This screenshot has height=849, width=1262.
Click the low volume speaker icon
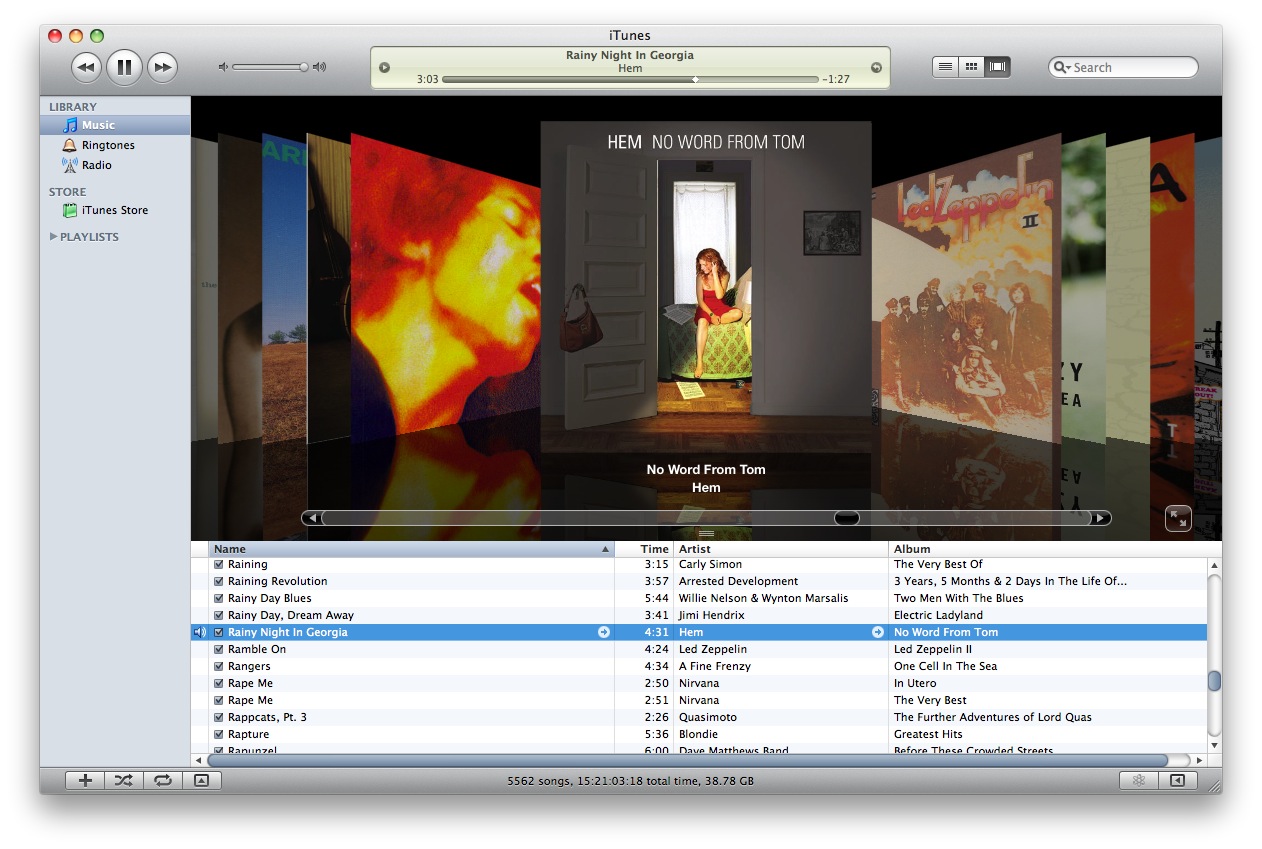point(224,67)
